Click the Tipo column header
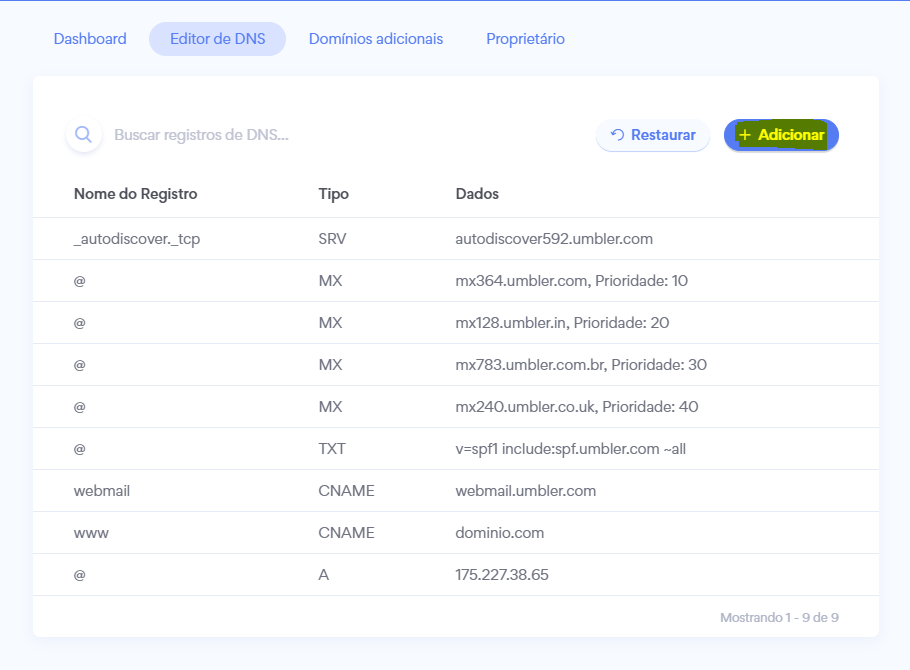This screenshot has width=910, height=670. tap(333, 194)
